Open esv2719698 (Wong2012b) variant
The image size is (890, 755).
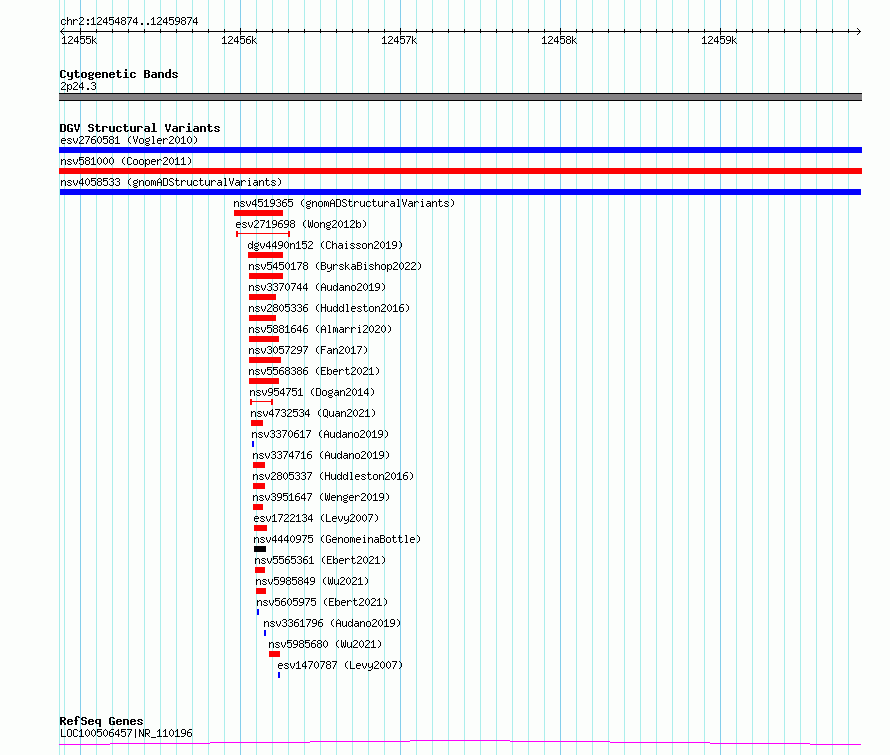point(301,224)
